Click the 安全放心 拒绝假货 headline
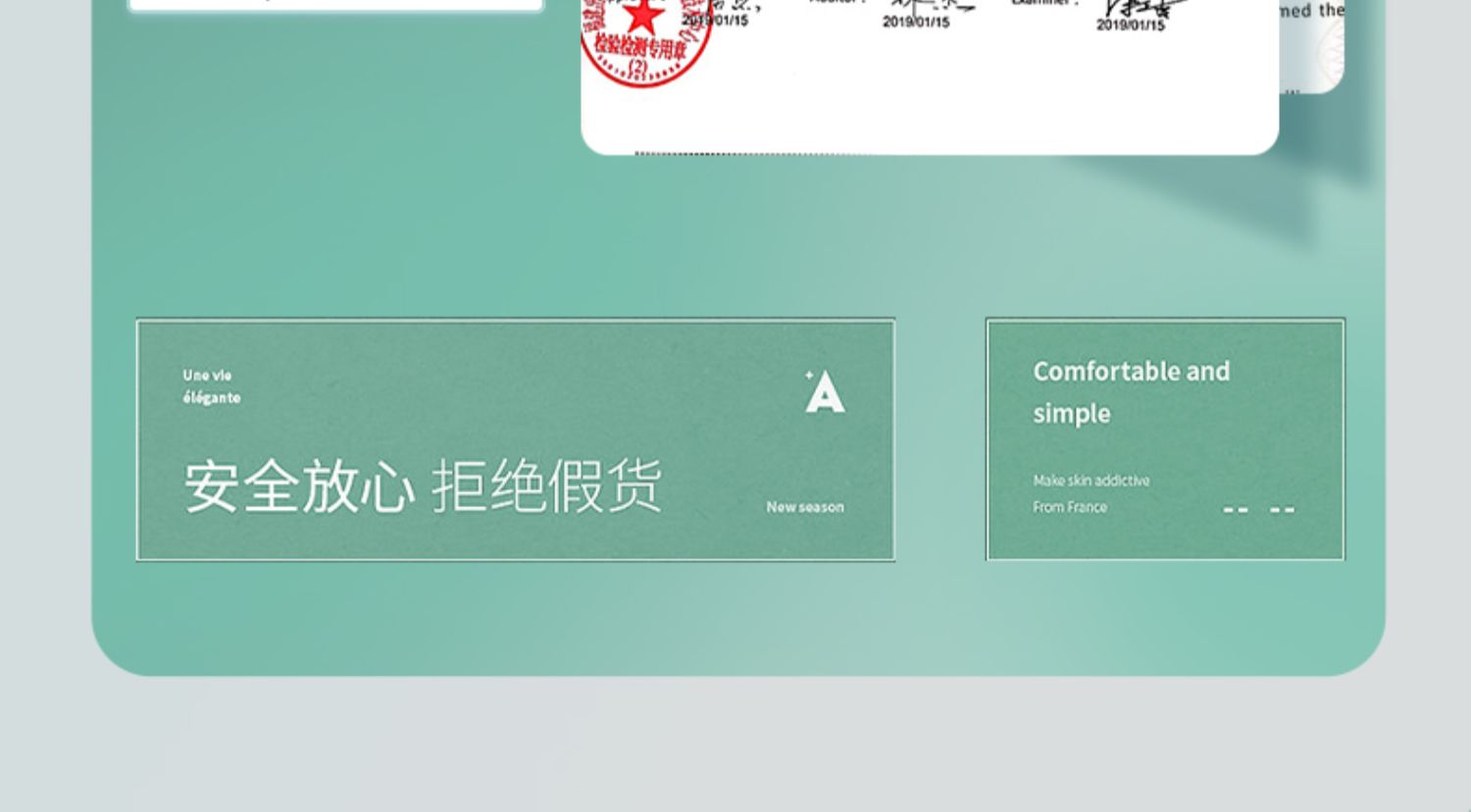This screenshot has height=812, width=1471. (423, 485)
